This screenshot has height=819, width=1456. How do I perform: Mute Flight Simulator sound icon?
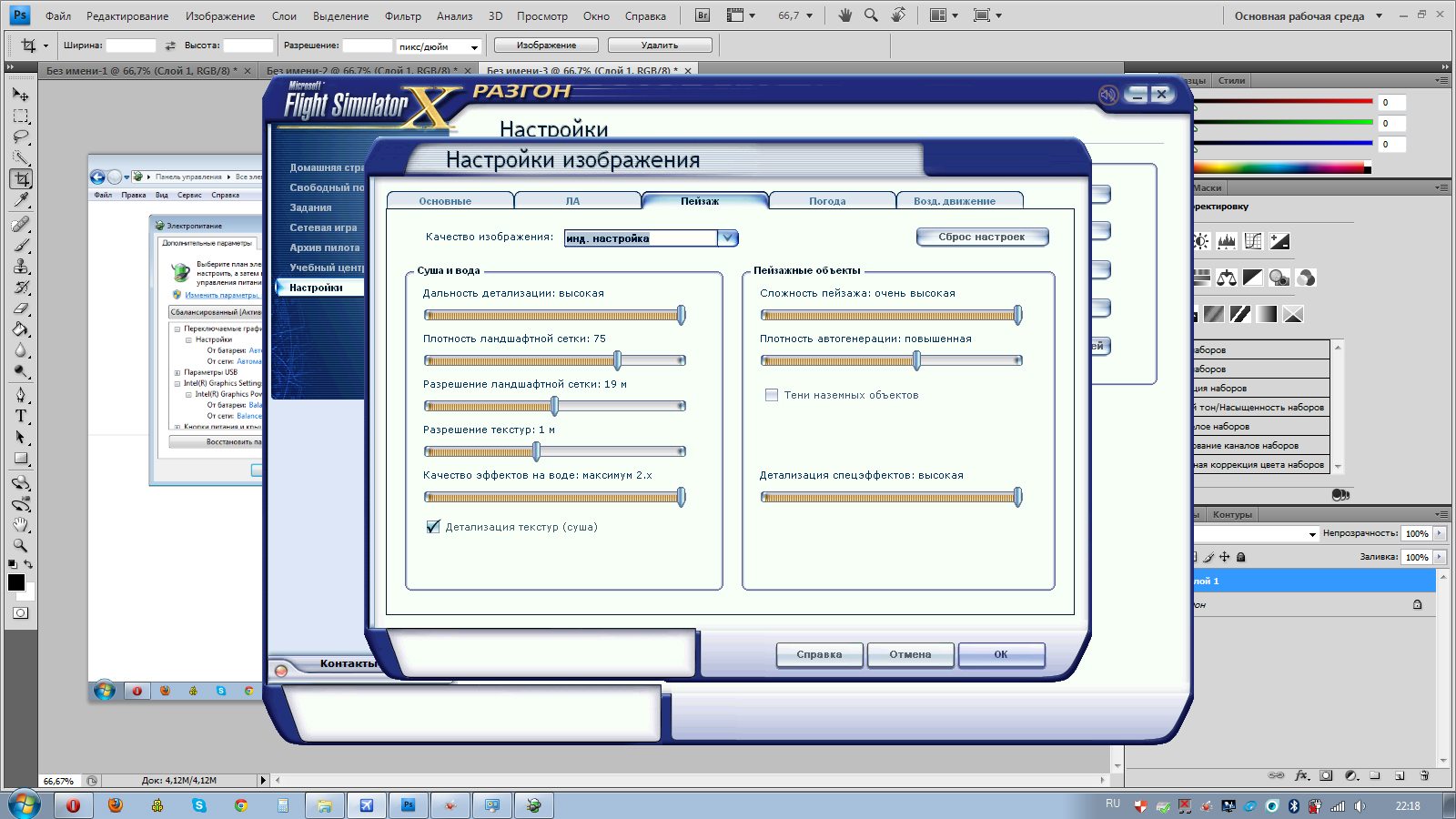pos(1107,95)
